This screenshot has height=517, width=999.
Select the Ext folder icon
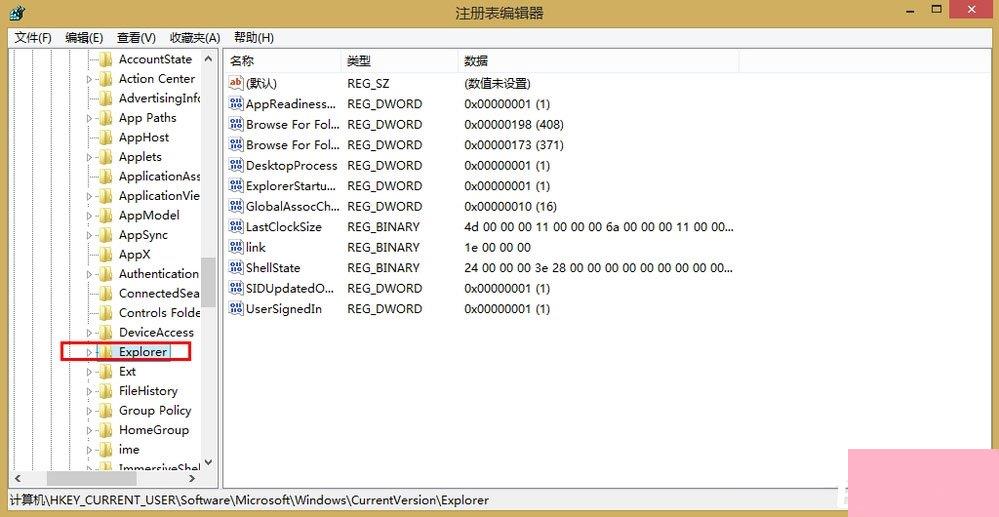coord(106,372)
